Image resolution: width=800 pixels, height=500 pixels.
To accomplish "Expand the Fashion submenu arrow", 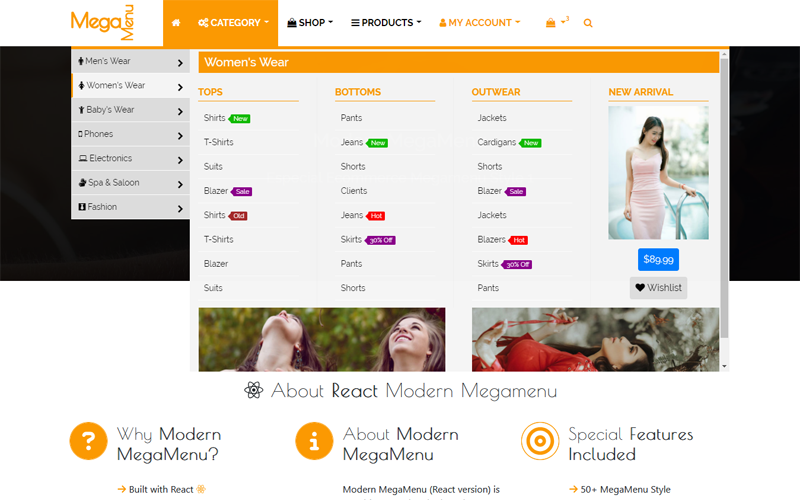I will point(180,209).
